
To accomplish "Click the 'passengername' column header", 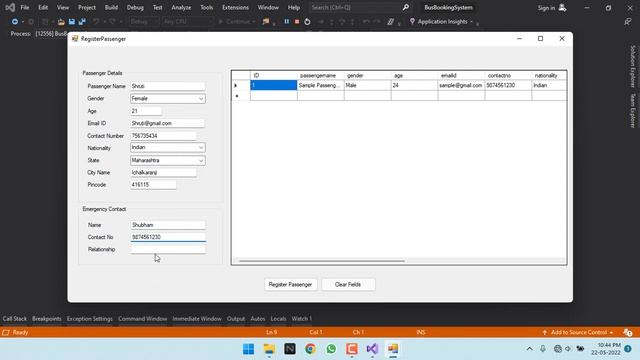I will tap(320, 76).
